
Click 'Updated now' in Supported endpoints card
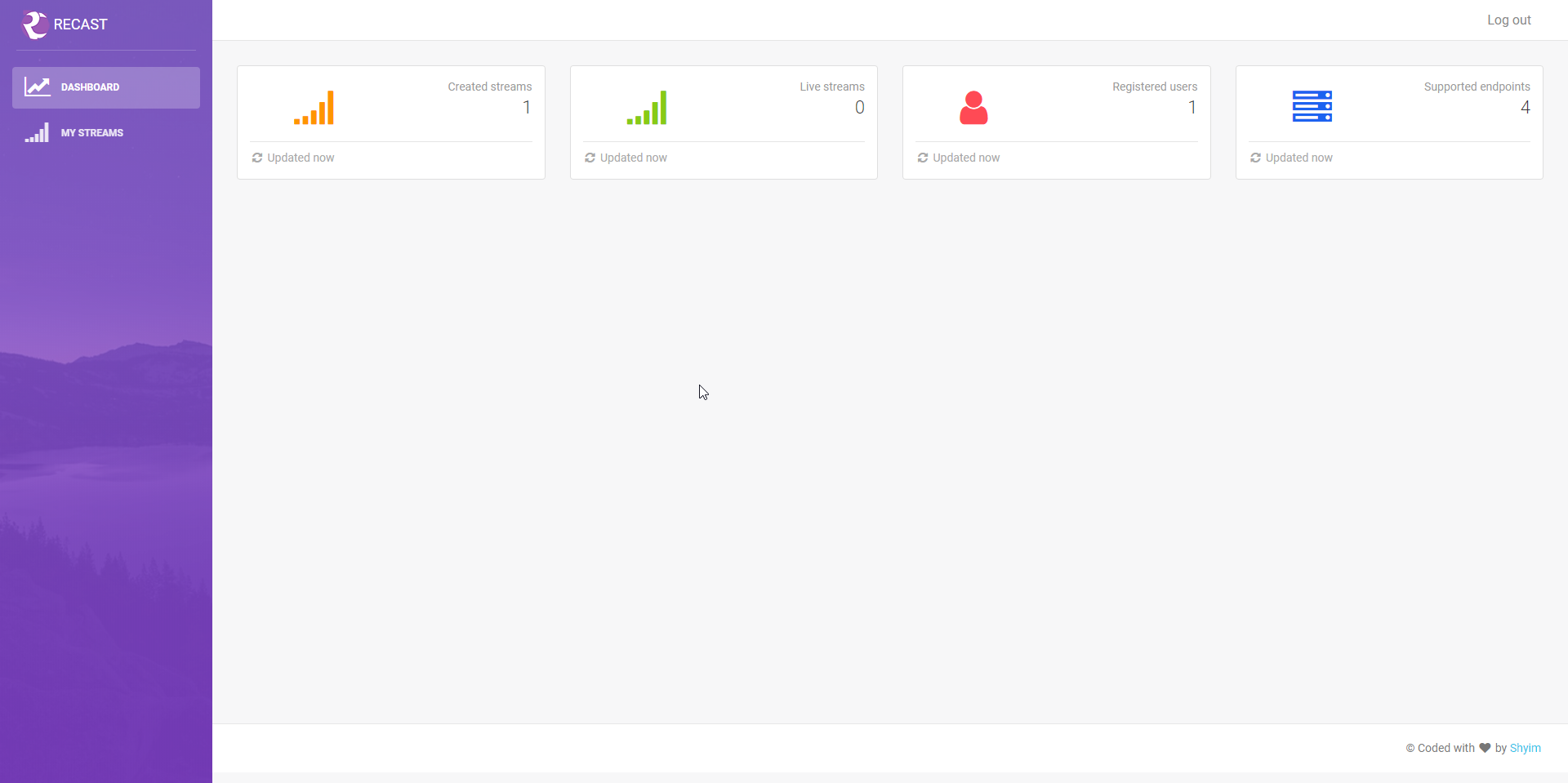pyautogui.click(x=1299, y=158)
